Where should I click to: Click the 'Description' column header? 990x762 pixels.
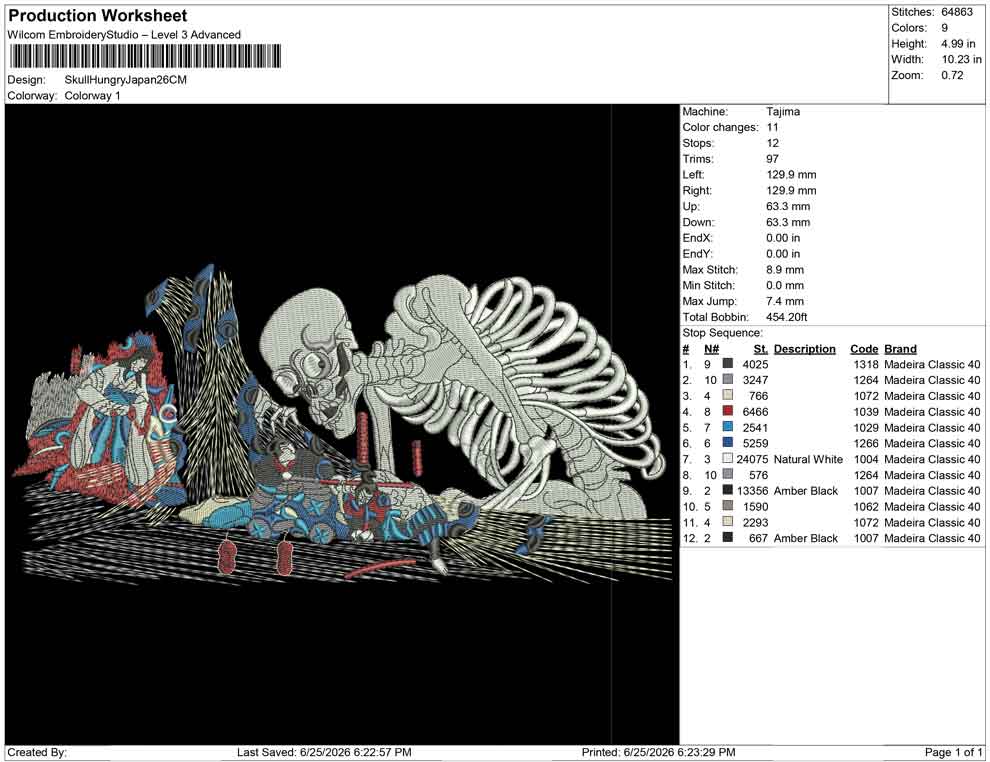tap(804, 349)
